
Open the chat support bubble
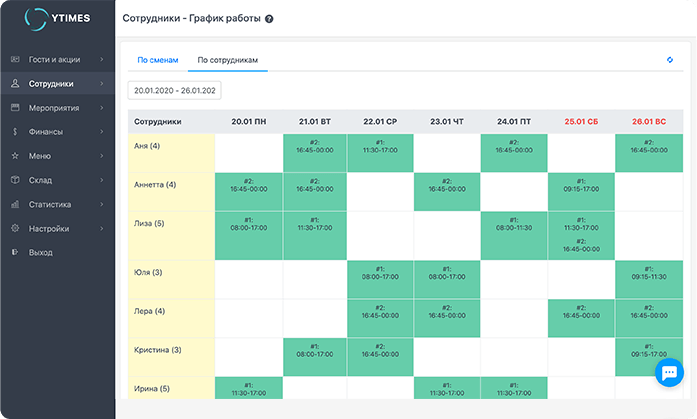click(x=667, y=373)
